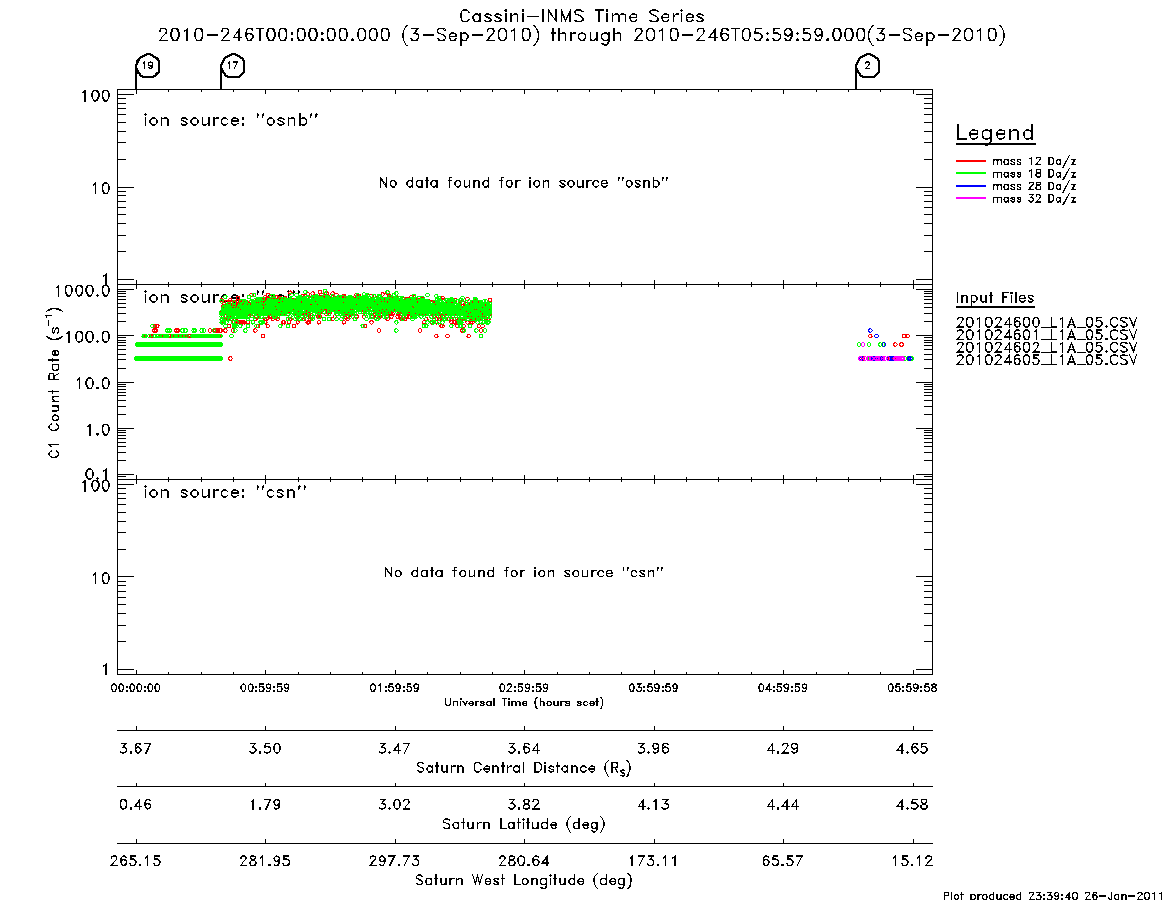Click the latitude value 1.79
This screenshot has height=900, width=1165.
click(x=265, y=805)
